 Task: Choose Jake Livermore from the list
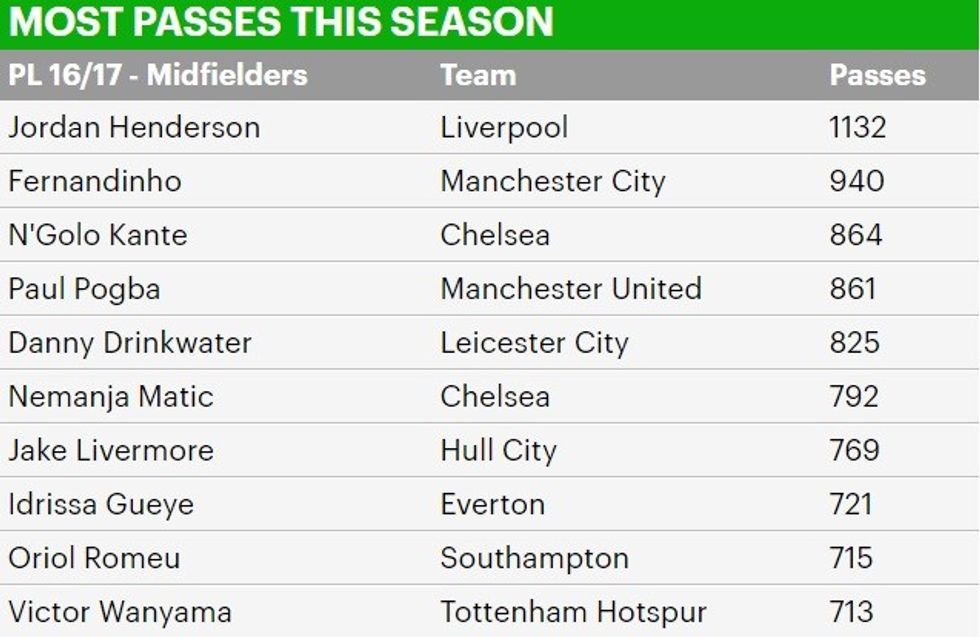(x=111, y=450)
